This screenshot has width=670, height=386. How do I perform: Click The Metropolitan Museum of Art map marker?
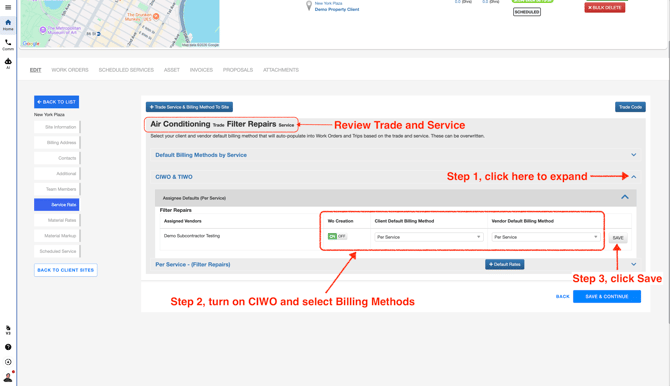[43, 30]
